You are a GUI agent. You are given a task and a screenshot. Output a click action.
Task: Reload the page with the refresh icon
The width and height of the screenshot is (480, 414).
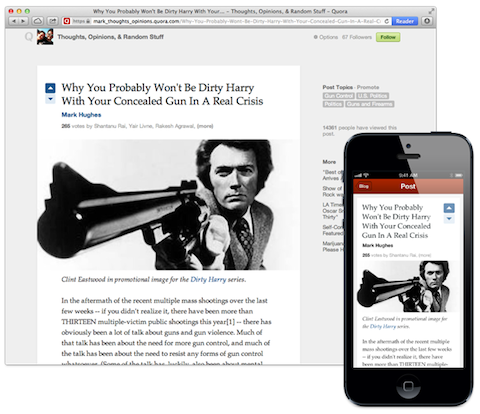(x=386, y=21)
